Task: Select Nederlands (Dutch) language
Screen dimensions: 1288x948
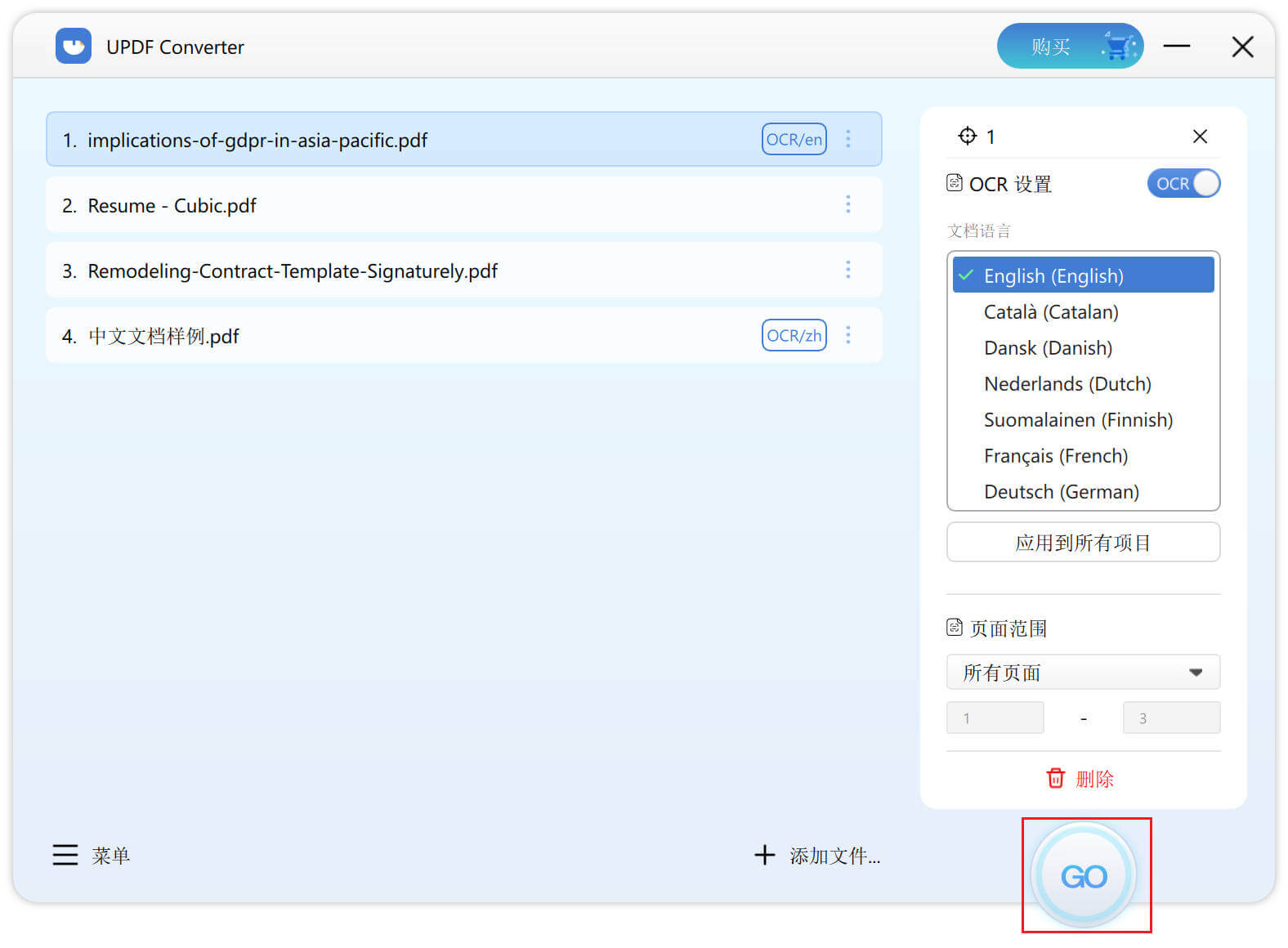Action: 1083,383
